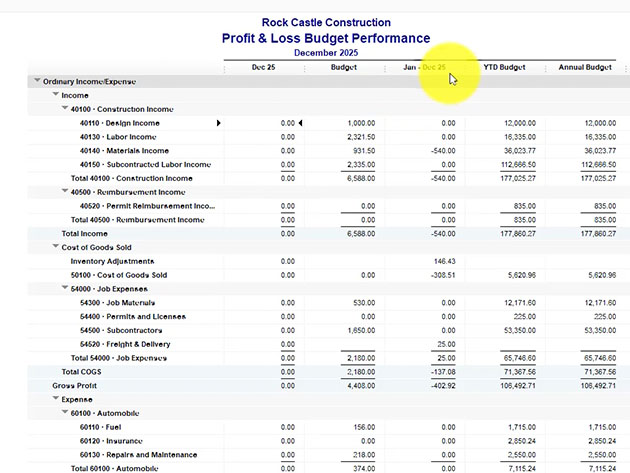Click right-pointing arrow beside Design Income

pos(219,123)
